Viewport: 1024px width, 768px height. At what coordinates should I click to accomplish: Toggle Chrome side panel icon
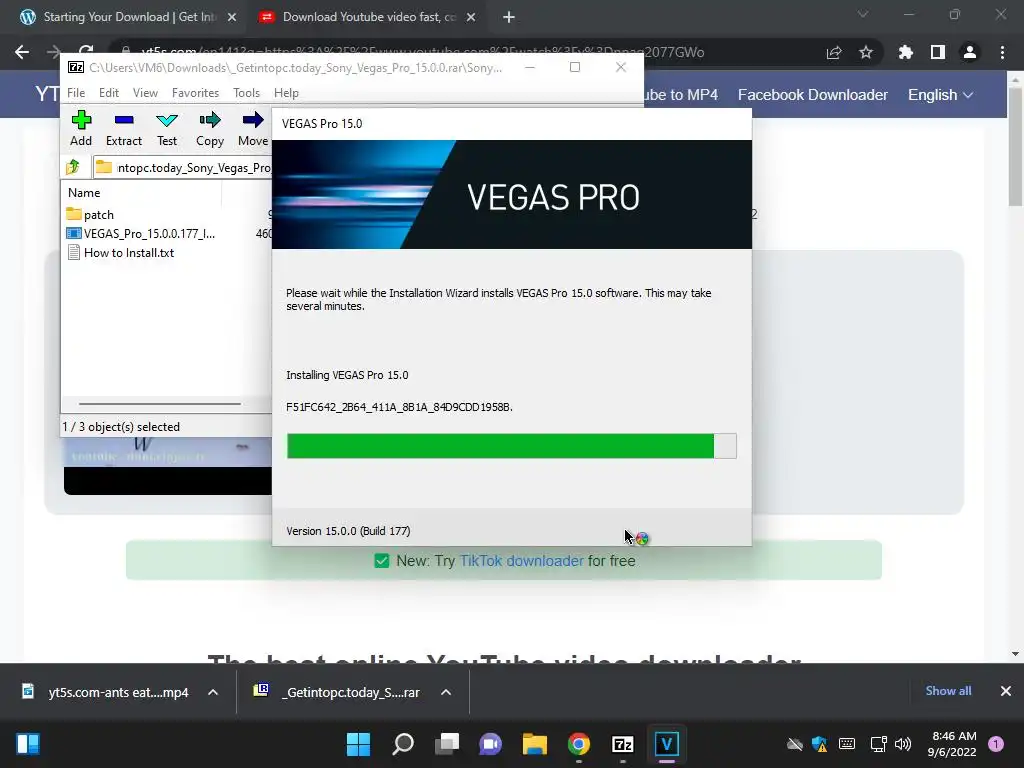938,52
